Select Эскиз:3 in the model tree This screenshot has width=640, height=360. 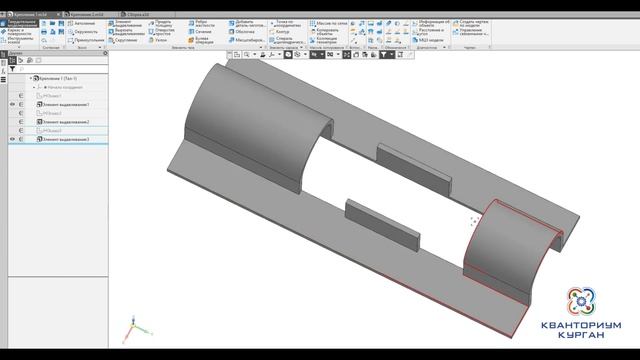[x=49, y=131]
